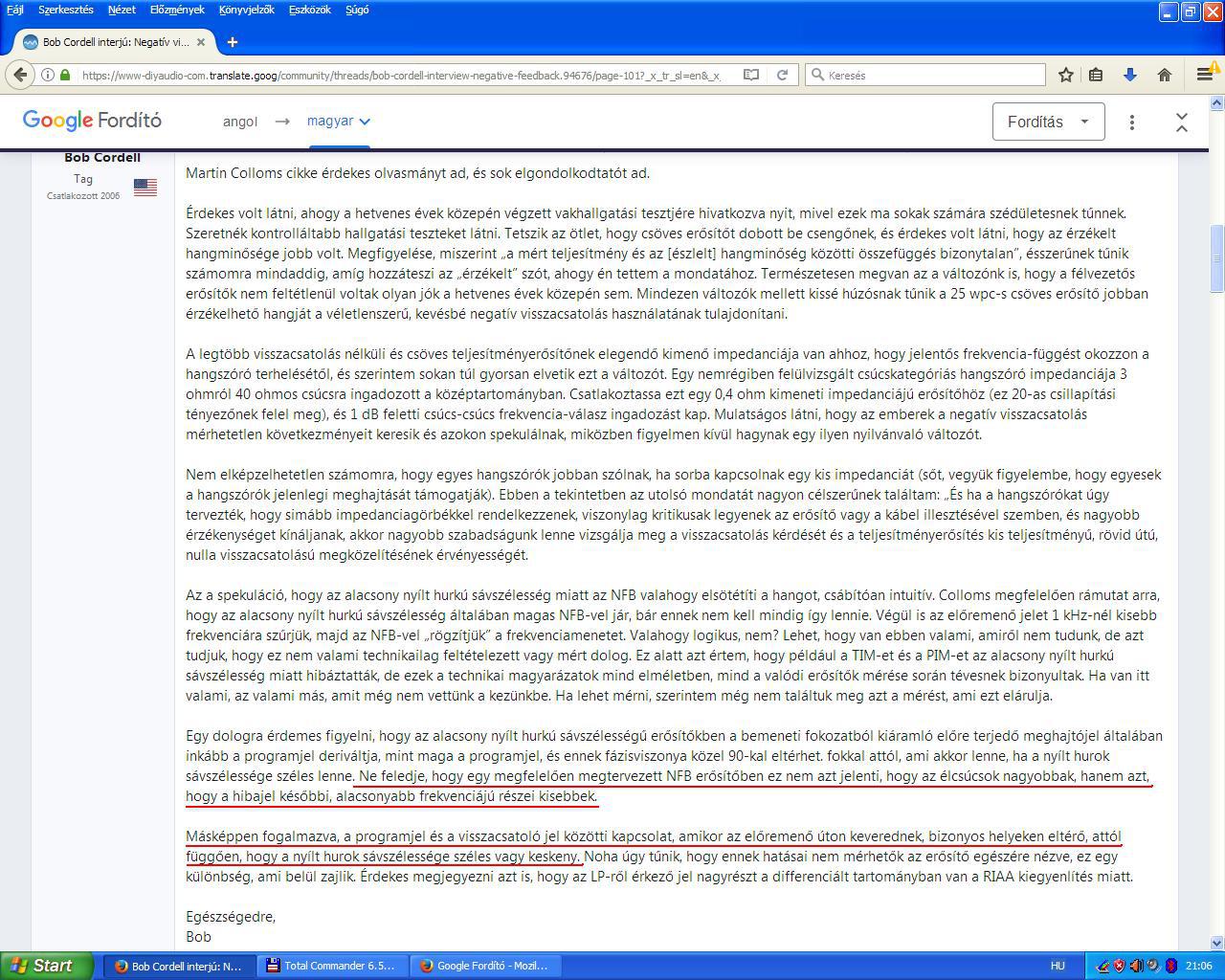Open the Súgó menu
The height and width of the screenshot is (980, 1225).
point(357,10)
